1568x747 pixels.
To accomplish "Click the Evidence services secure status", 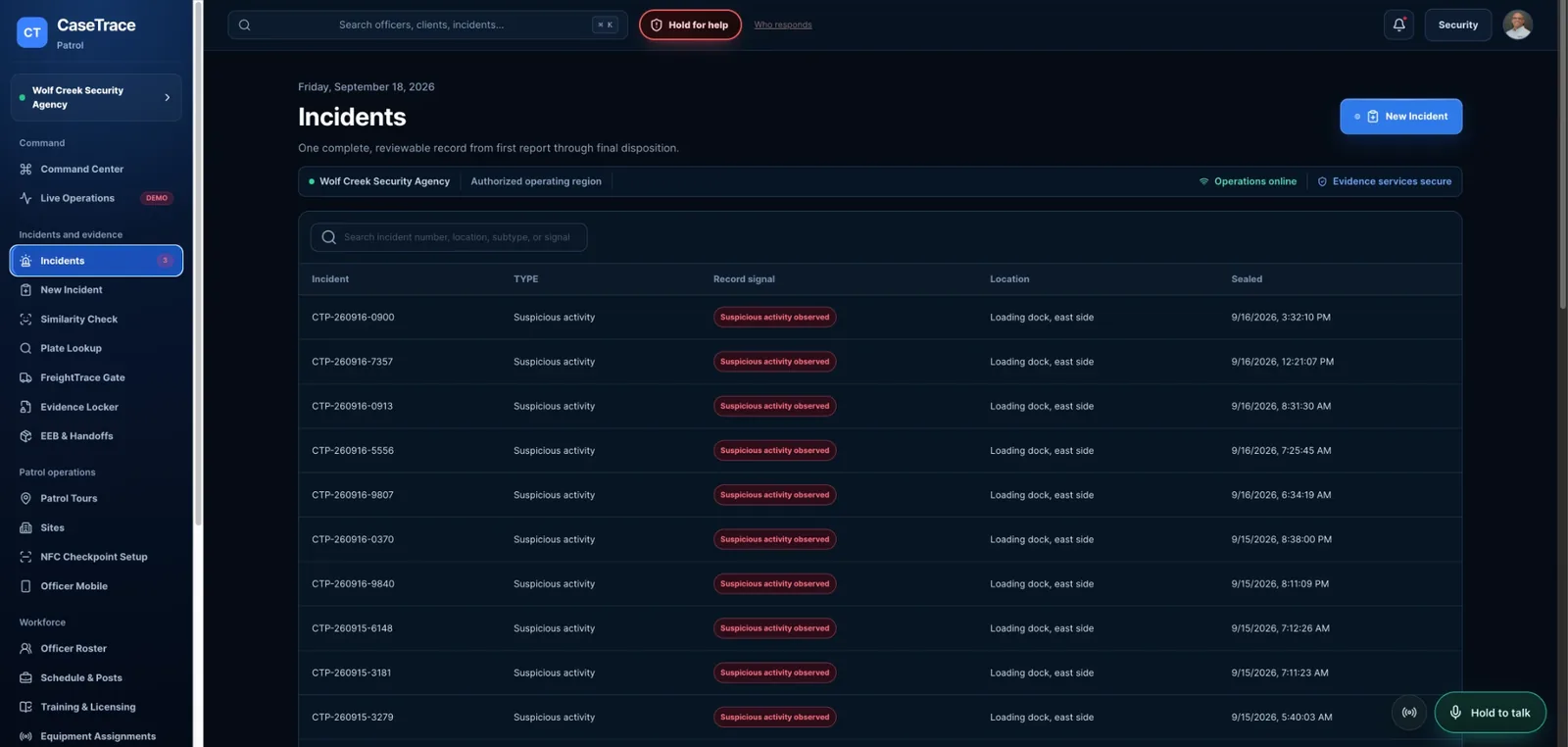I will (x=1384, y=181).
